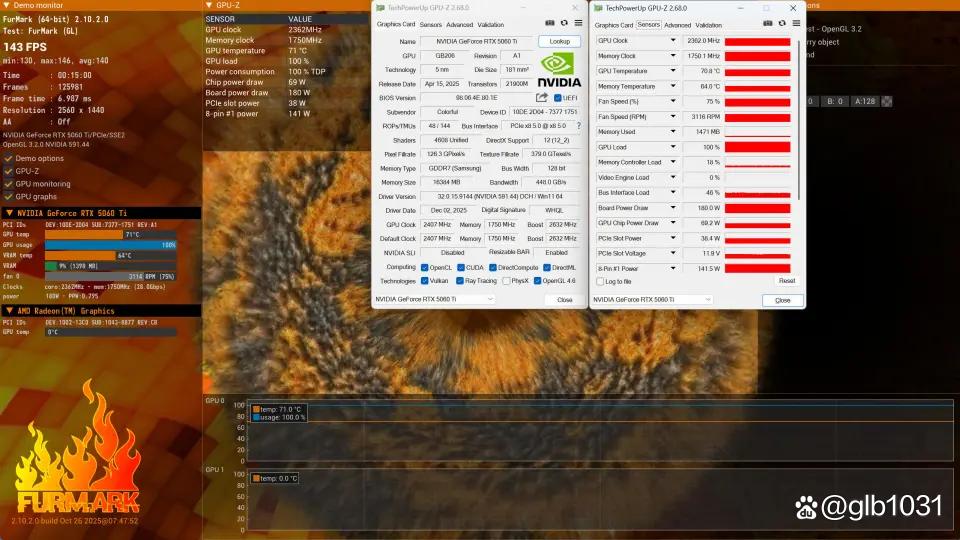Click Close button in Graphics Card window
The image size is (960, 540).
pyautogui.click(x=564, y=299)
